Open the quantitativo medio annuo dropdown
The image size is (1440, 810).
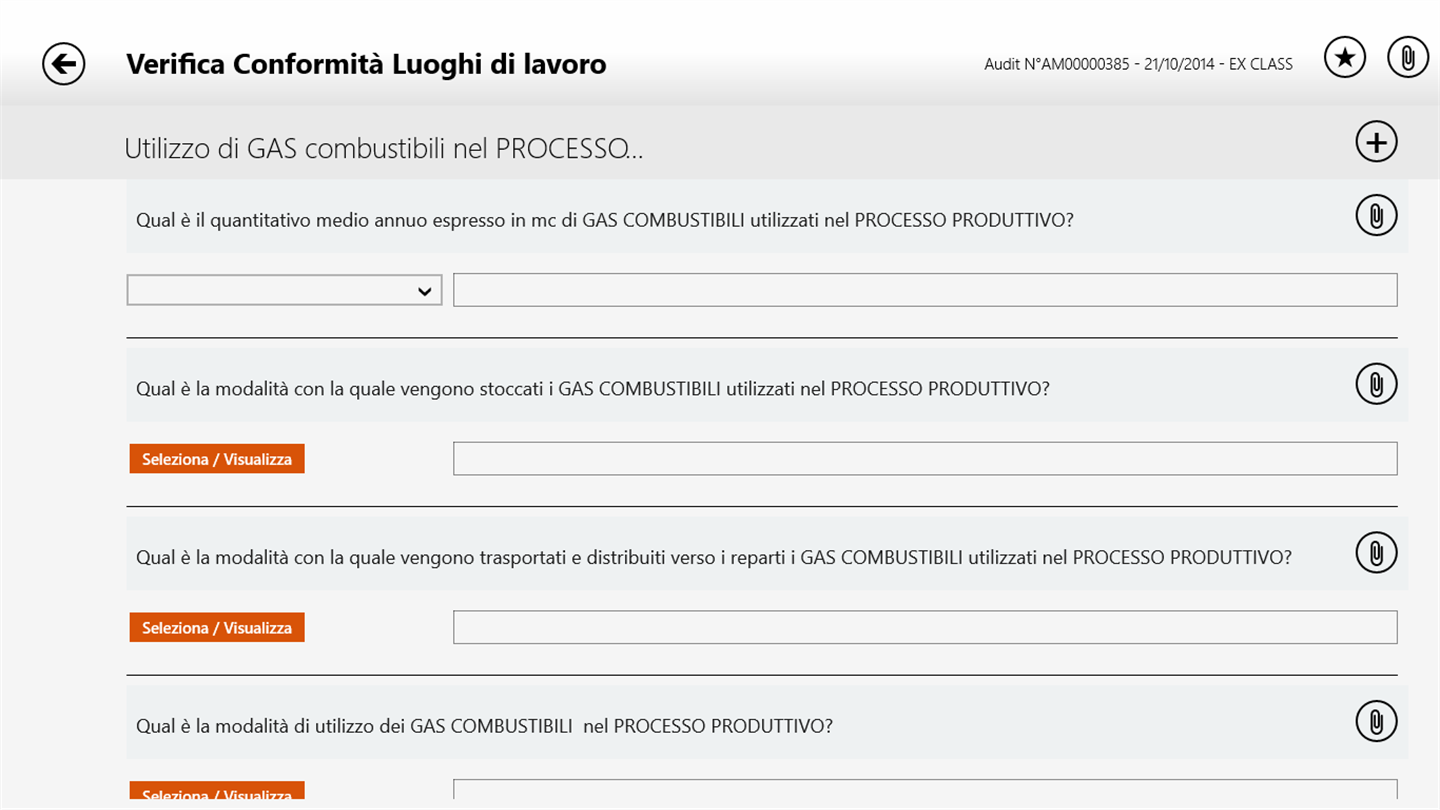point(284,290)
